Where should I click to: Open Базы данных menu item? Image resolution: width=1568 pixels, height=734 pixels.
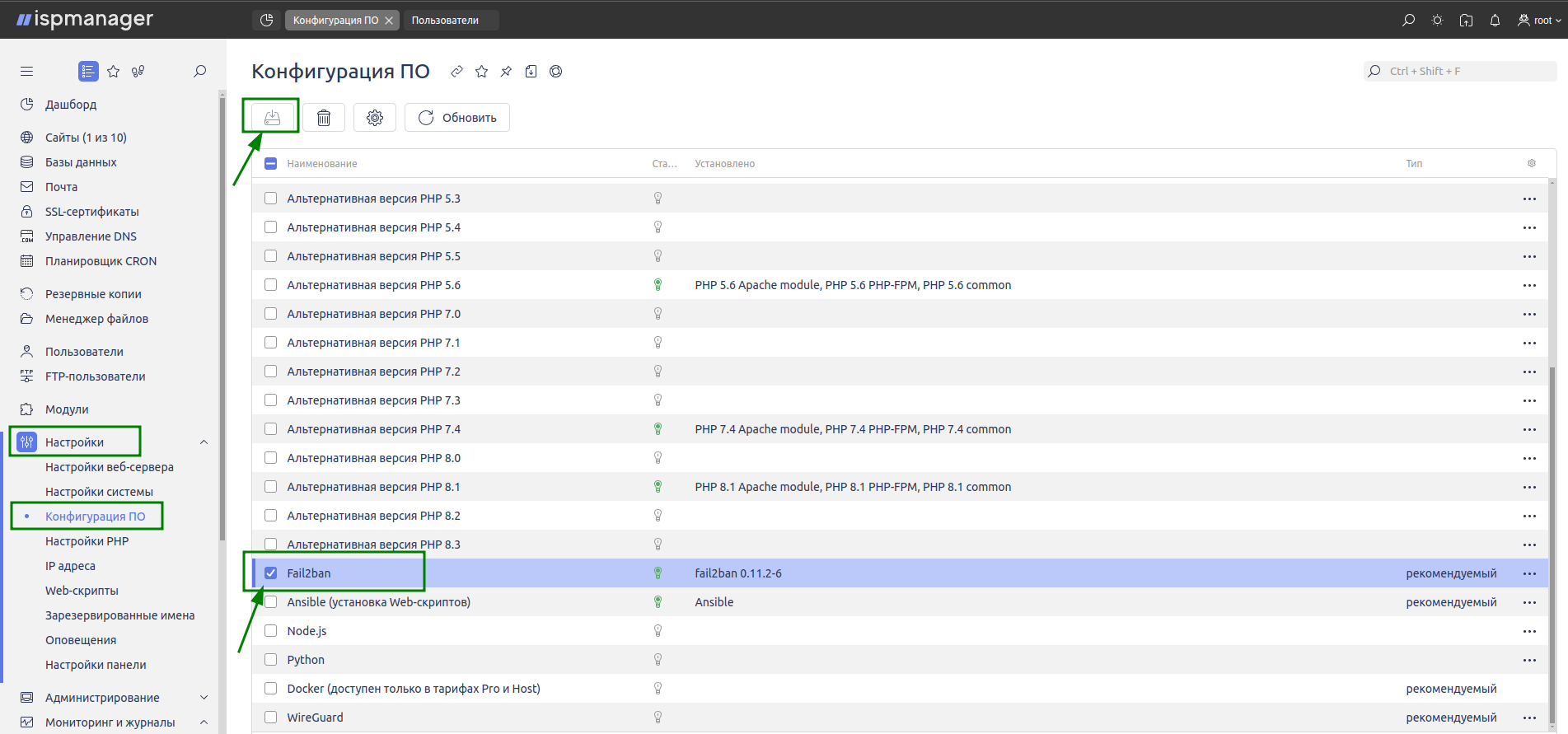point(81,162)
